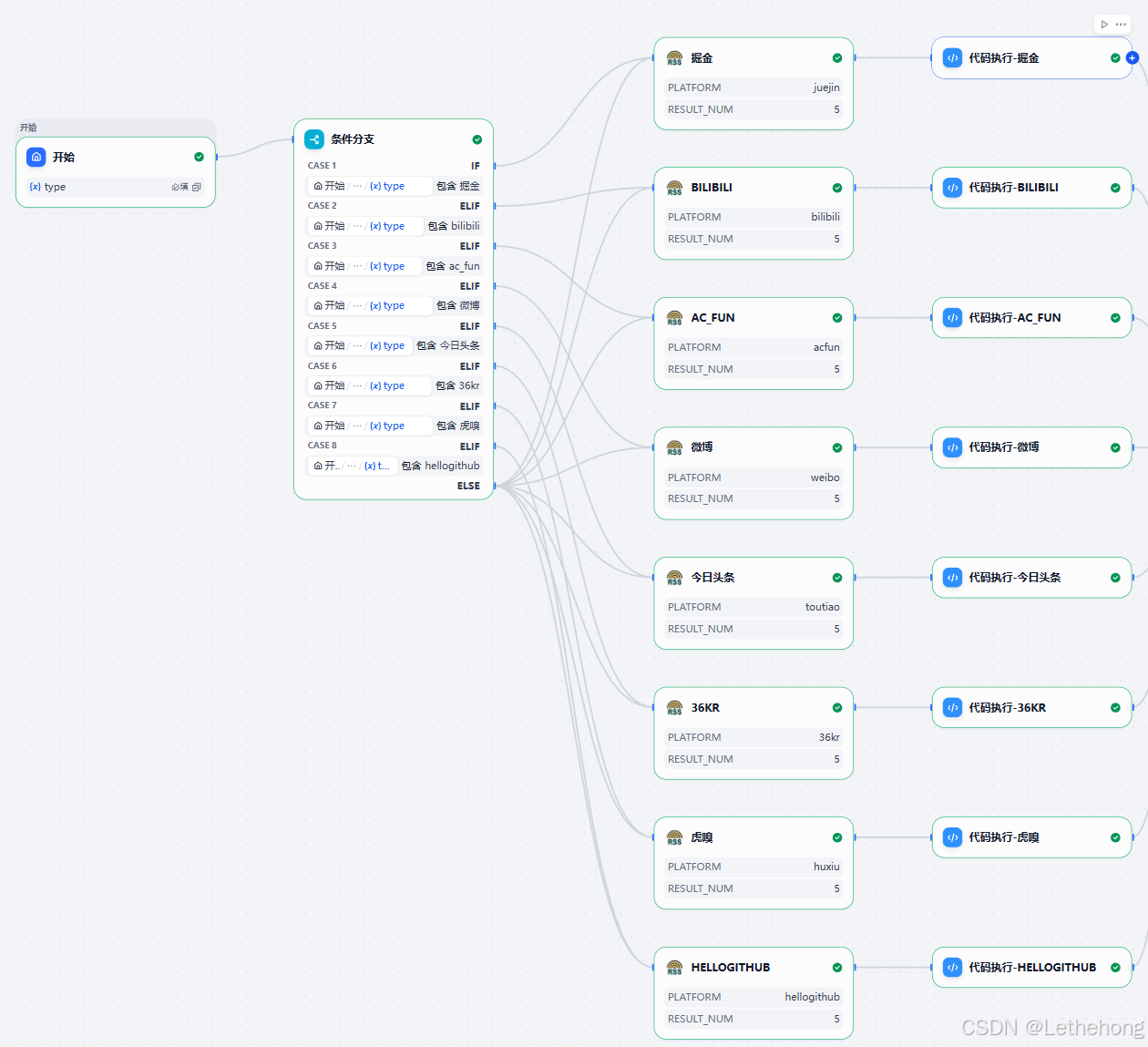Select the 今日头条 node title

(x=712, y=578)
